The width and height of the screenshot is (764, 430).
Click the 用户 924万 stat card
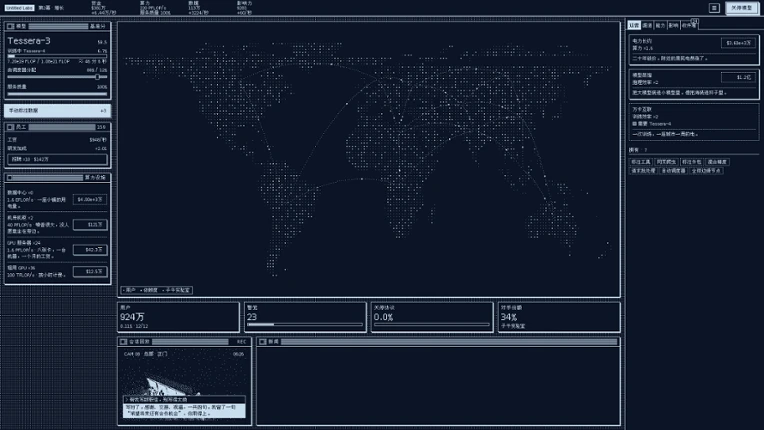click(178, 318)
